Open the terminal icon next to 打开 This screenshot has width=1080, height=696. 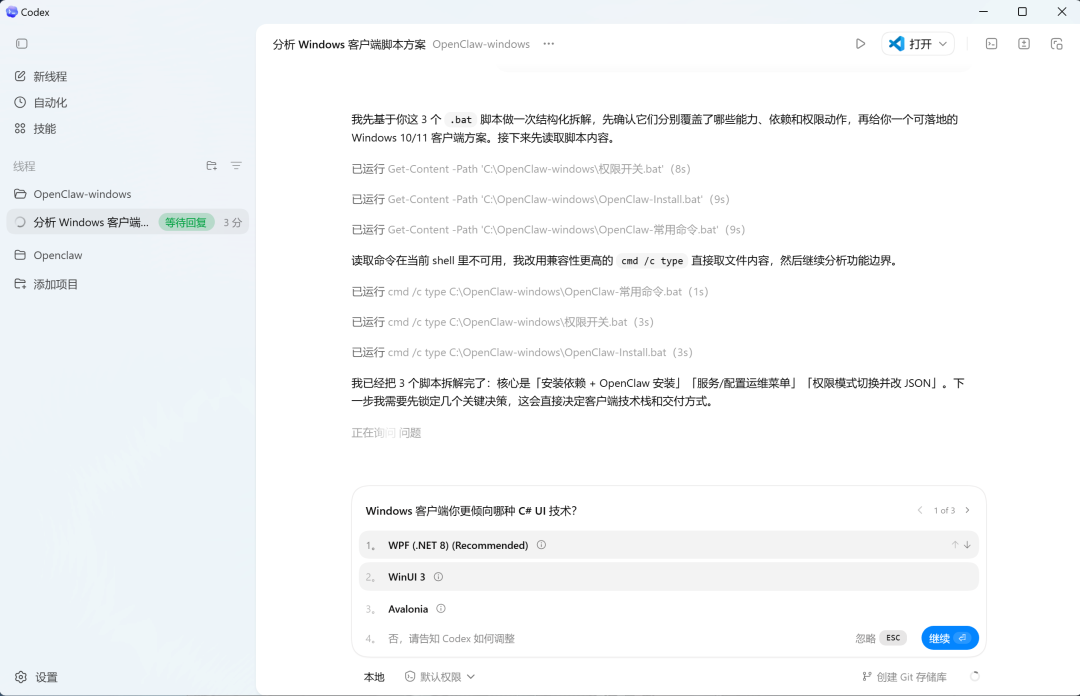(992, 44)
